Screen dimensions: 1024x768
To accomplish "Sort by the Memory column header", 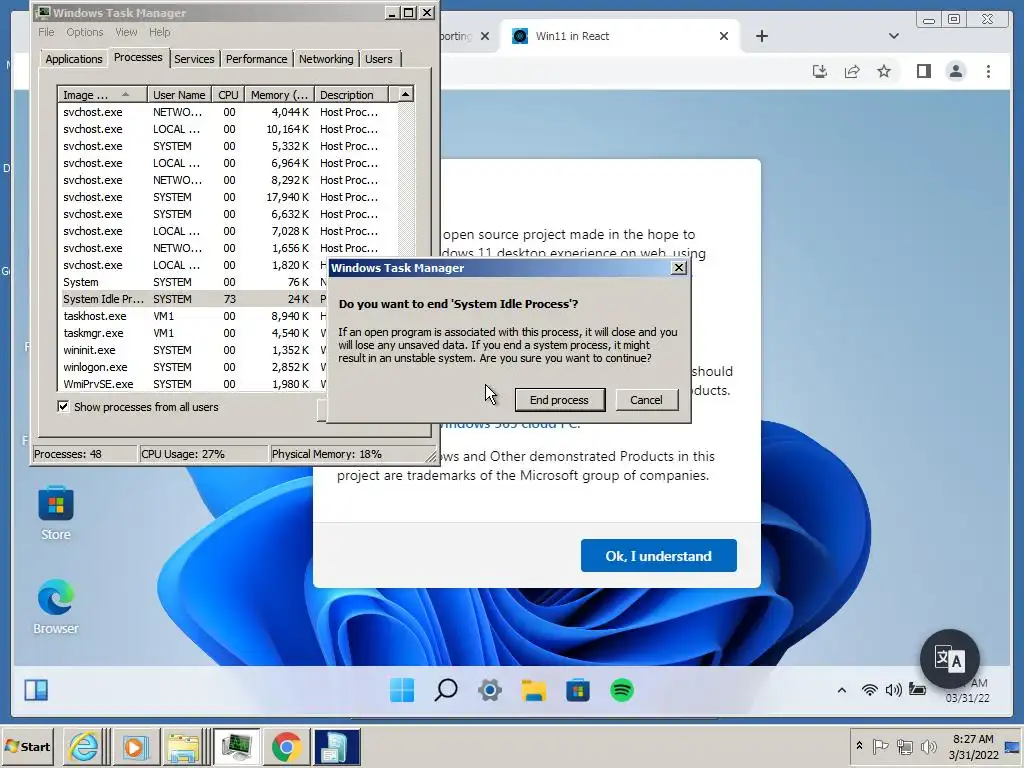I will pyautogui.click(x=280, y=95).
